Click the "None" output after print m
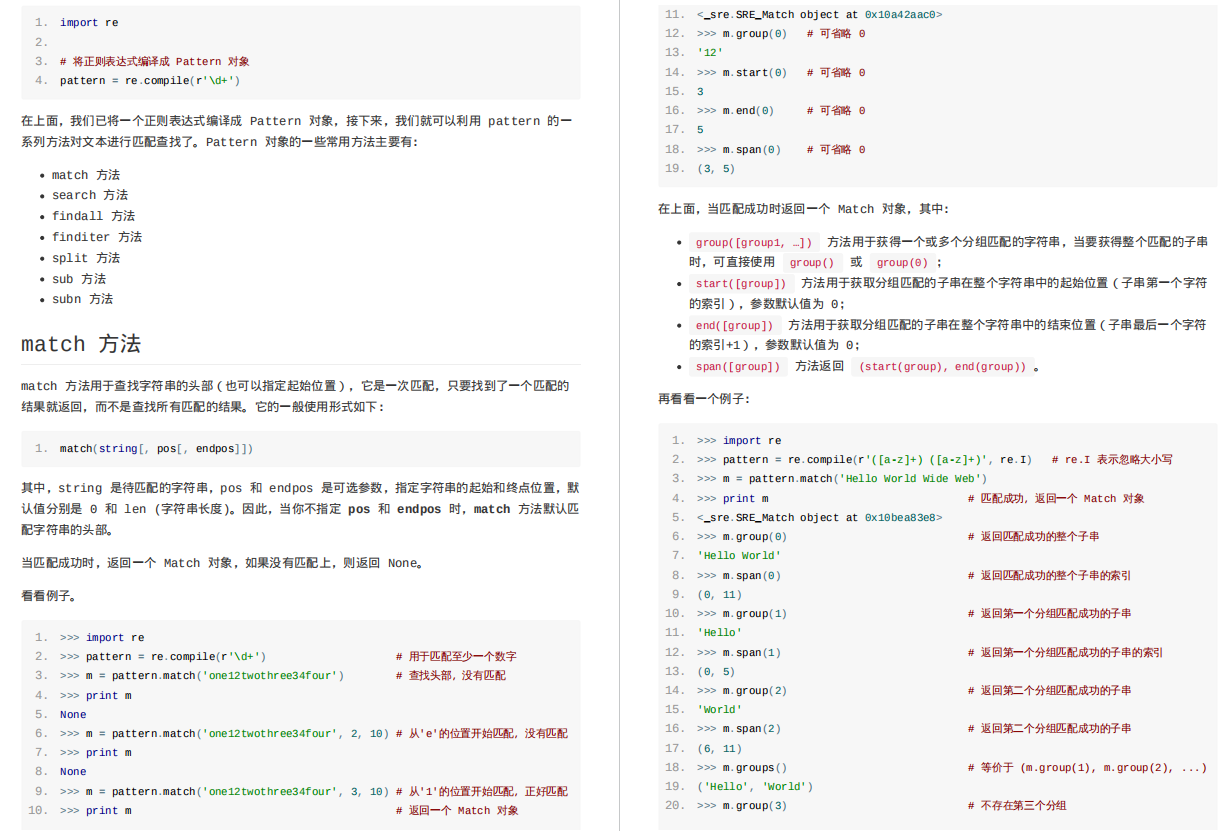This screenshot has width=1232, height=831. coord(71,714)
